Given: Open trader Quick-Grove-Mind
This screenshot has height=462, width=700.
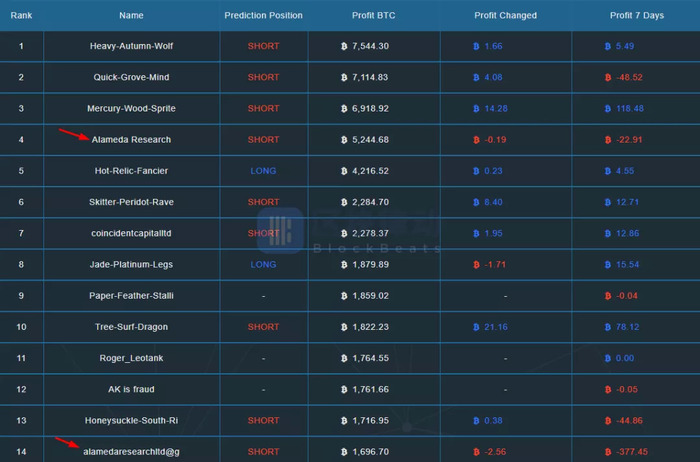Looking at the screenshot, I should (x=131, y=77).
